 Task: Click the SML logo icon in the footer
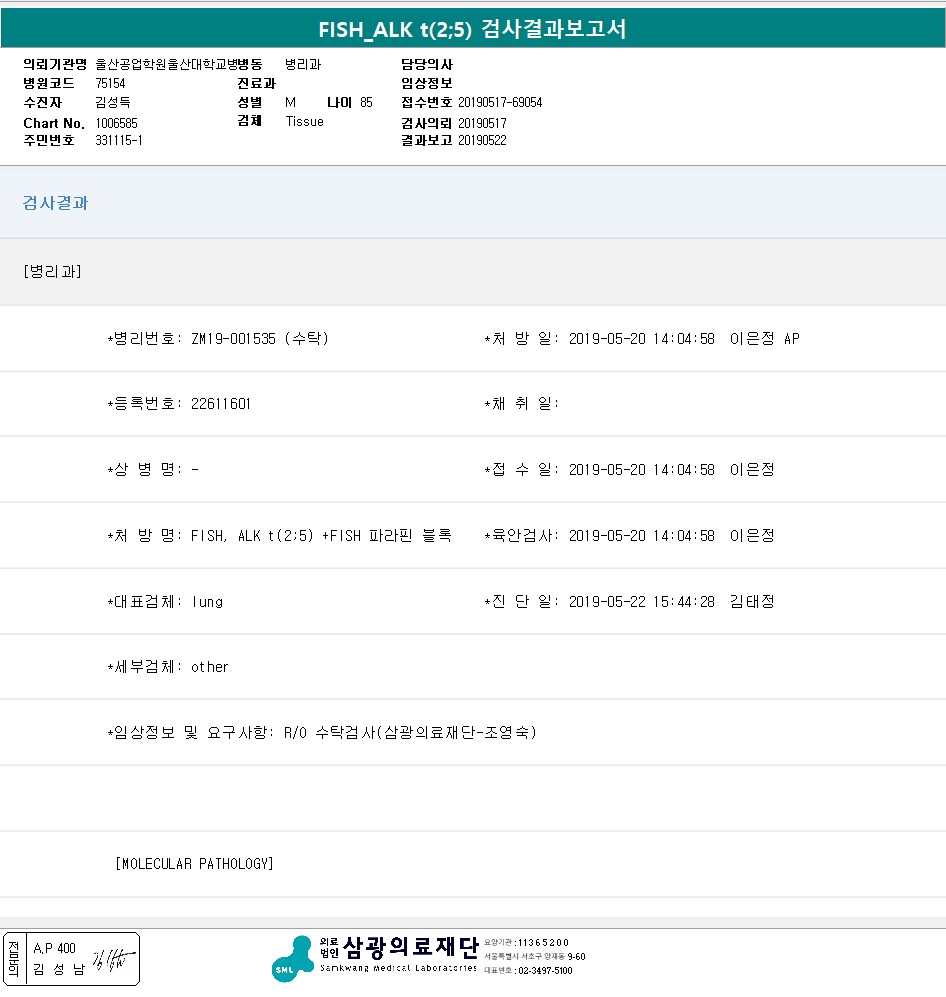pos(292,959)
